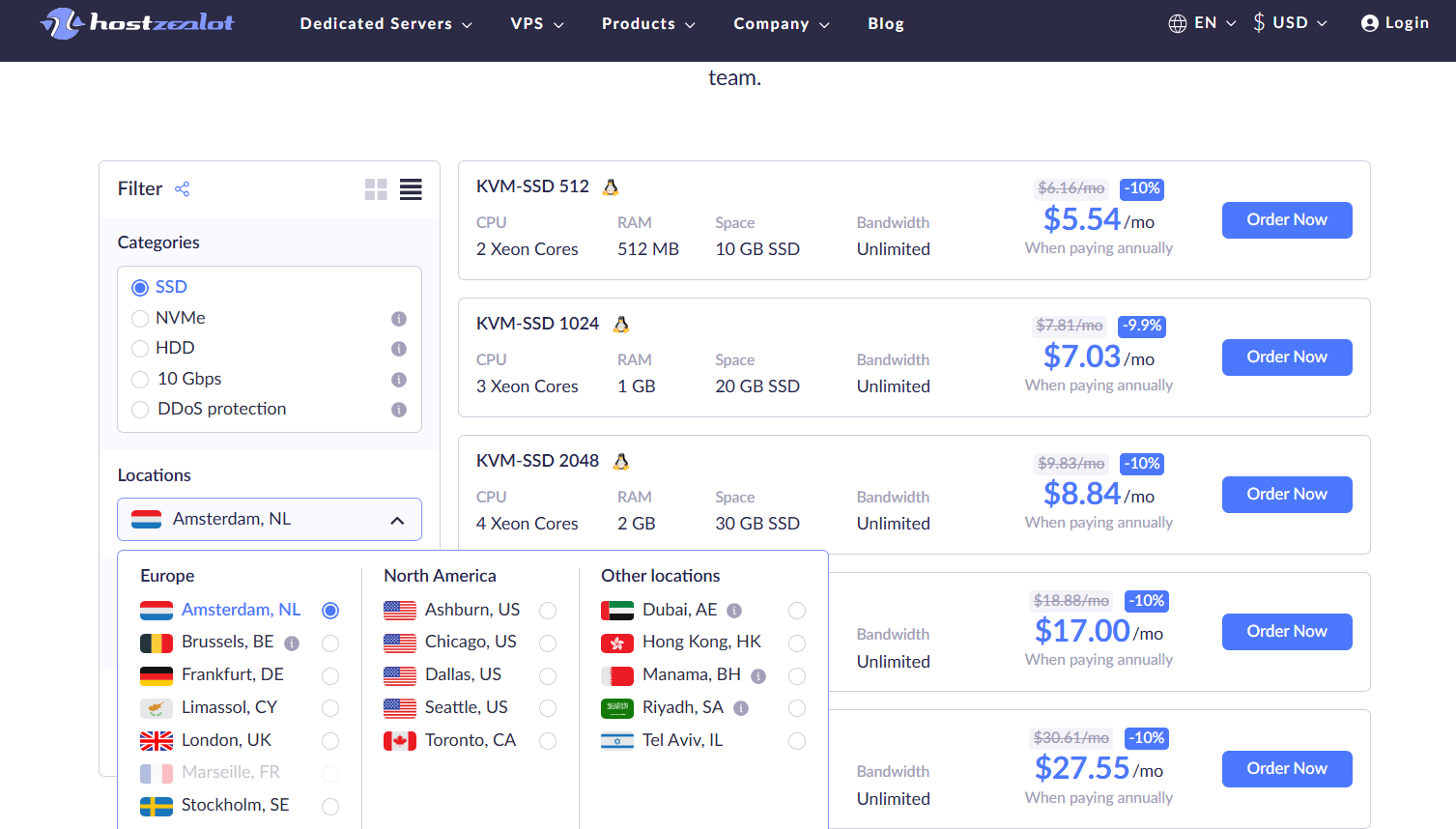The image size is (1456, 829).
Task: Click the Netherlands flag in location selector
Action: click(x=147, y=519)
